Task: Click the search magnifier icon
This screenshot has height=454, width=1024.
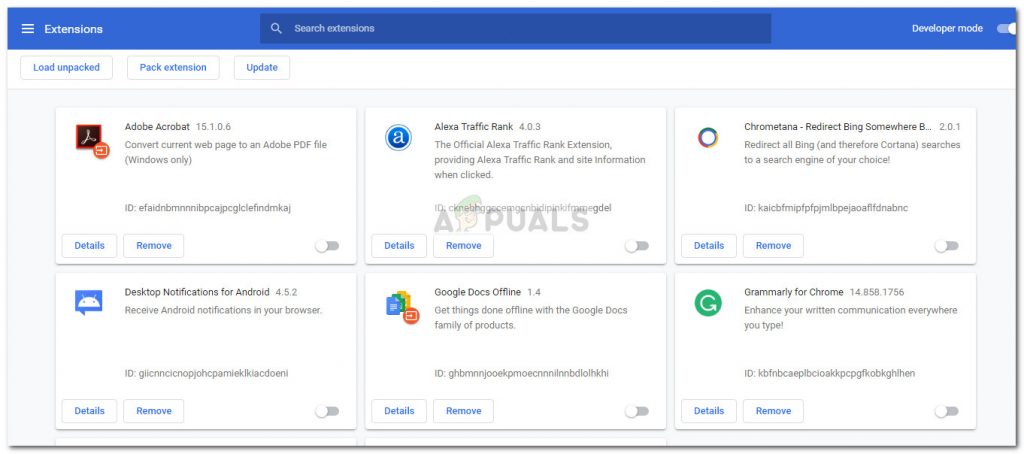Action: tap(276, 29)
